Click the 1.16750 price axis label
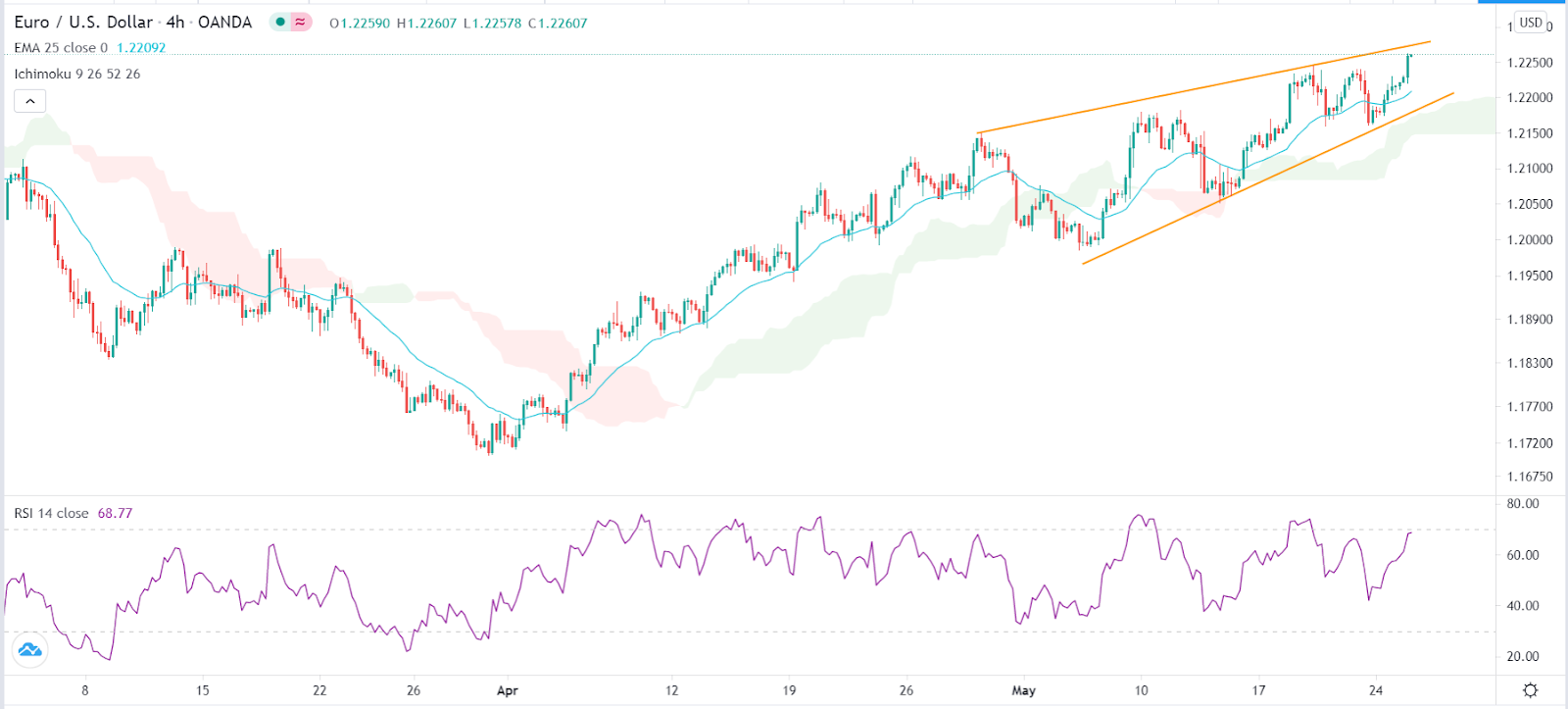Screen dimensions: 1568x709 [1530, 477]
